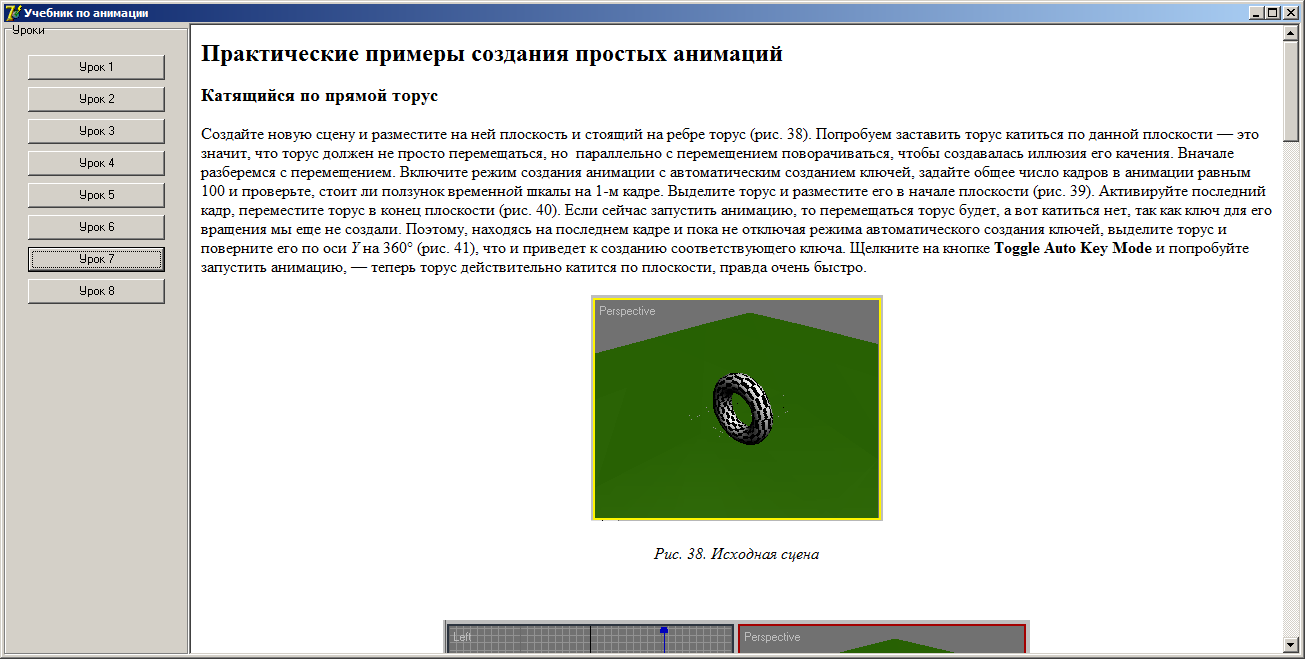Screen dimensions: 1305x659
Task: Minimize the Учебник по анимации window
Action: 1256,13
